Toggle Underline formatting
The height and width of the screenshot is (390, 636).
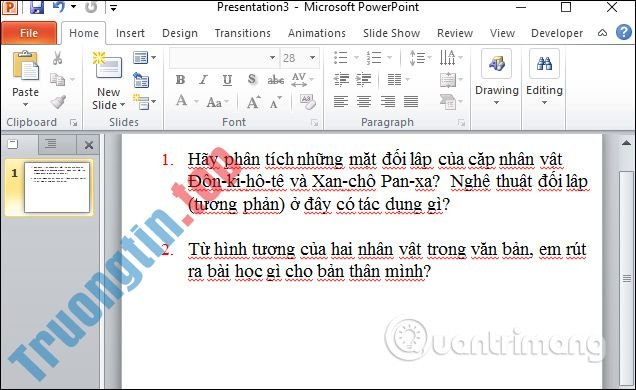[227, 80]
